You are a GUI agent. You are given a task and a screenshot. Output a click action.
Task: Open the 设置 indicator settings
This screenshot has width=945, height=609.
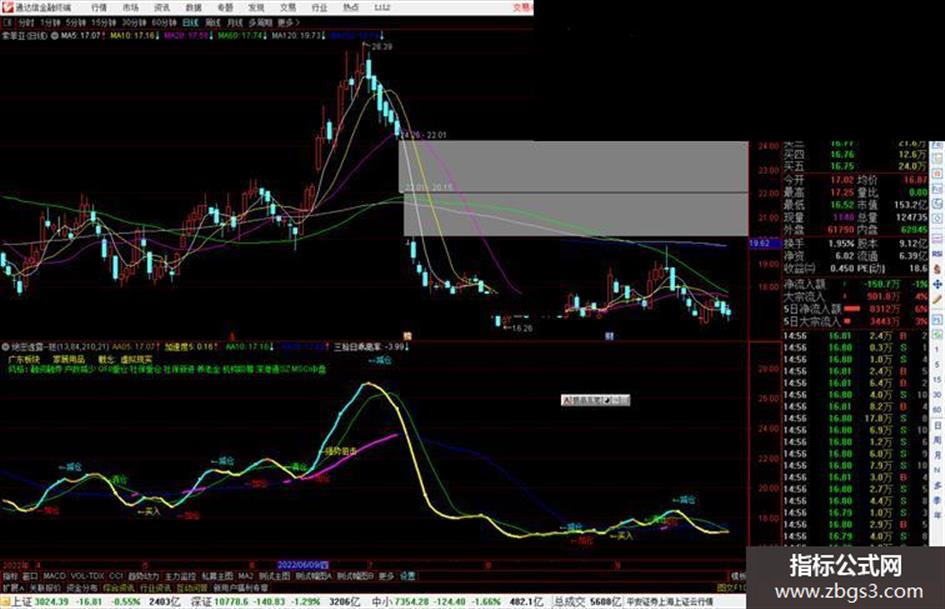[407, 576]
